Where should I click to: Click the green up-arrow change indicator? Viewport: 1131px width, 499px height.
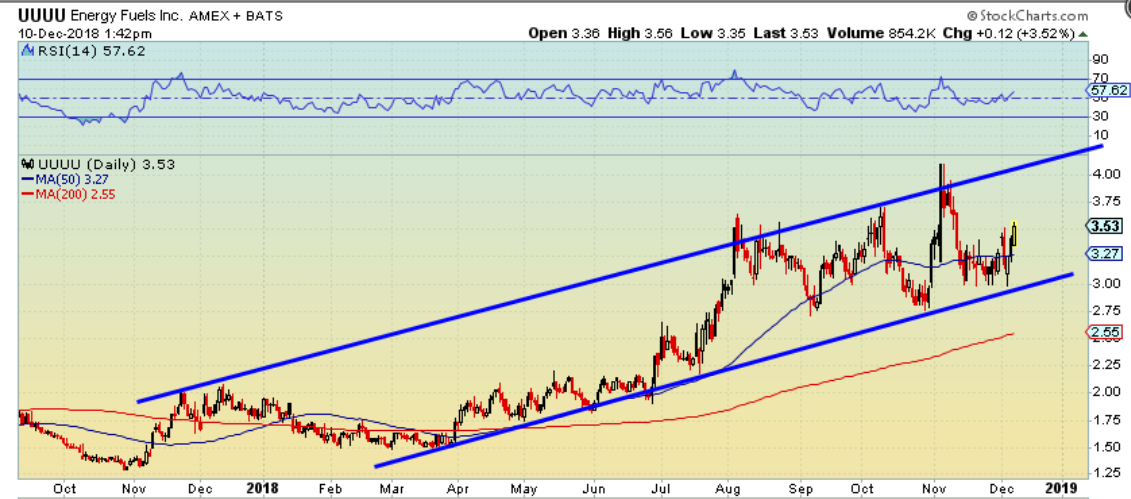pos(1083,33)
